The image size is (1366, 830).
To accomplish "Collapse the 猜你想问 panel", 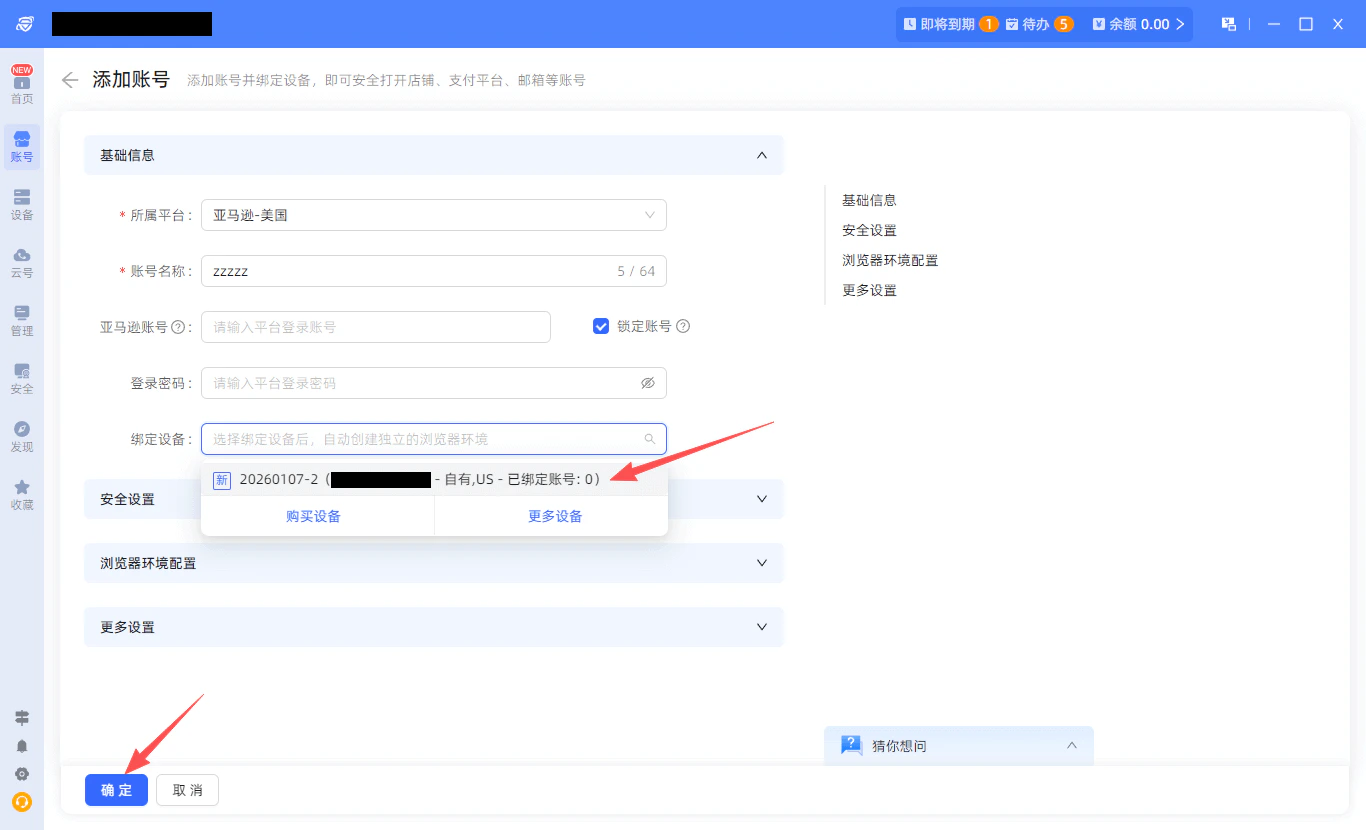I will (1072, 746).
